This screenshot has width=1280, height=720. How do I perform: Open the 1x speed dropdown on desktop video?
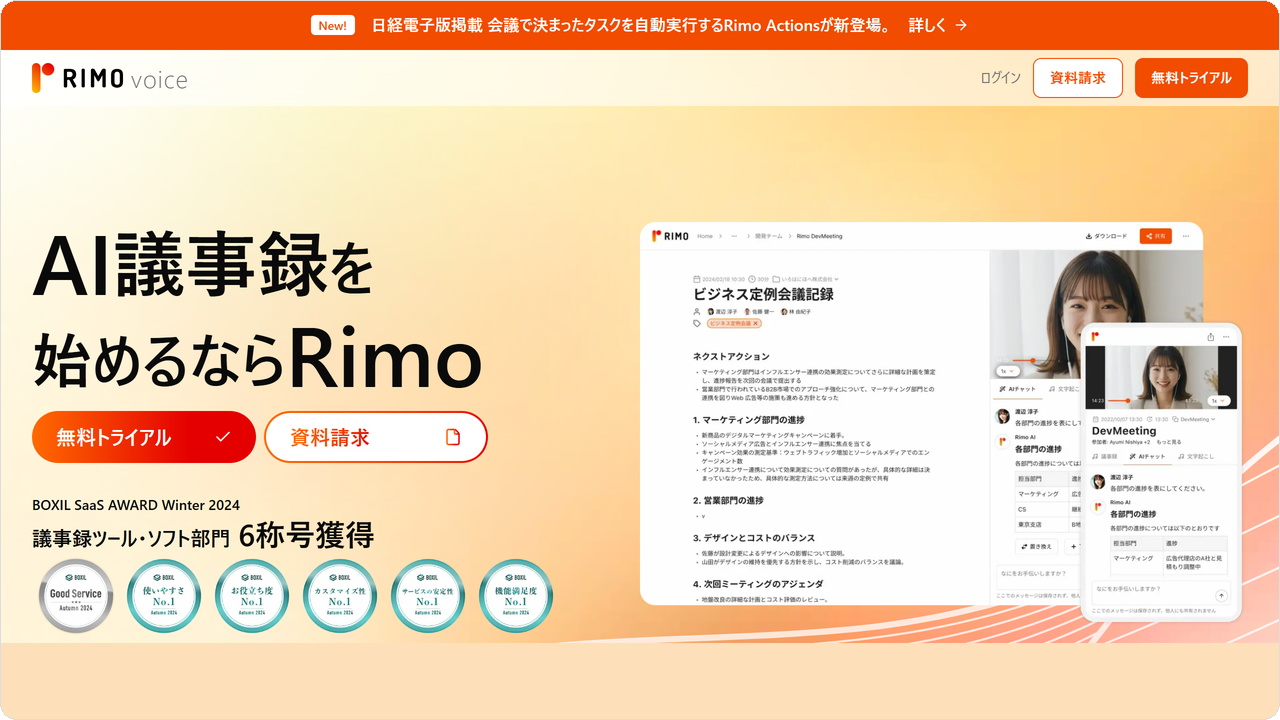1008,370
